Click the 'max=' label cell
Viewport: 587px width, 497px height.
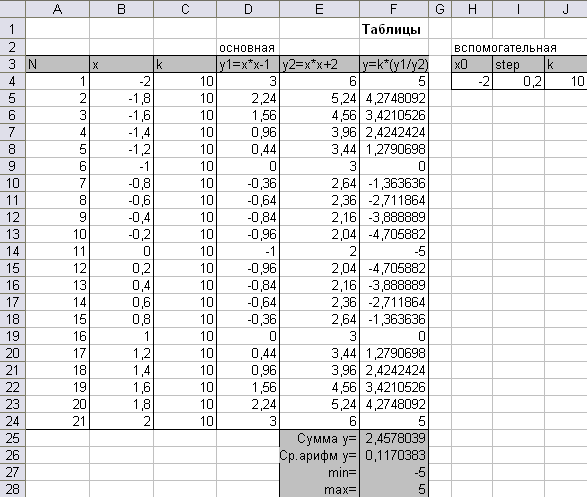(x=319, y=489)
